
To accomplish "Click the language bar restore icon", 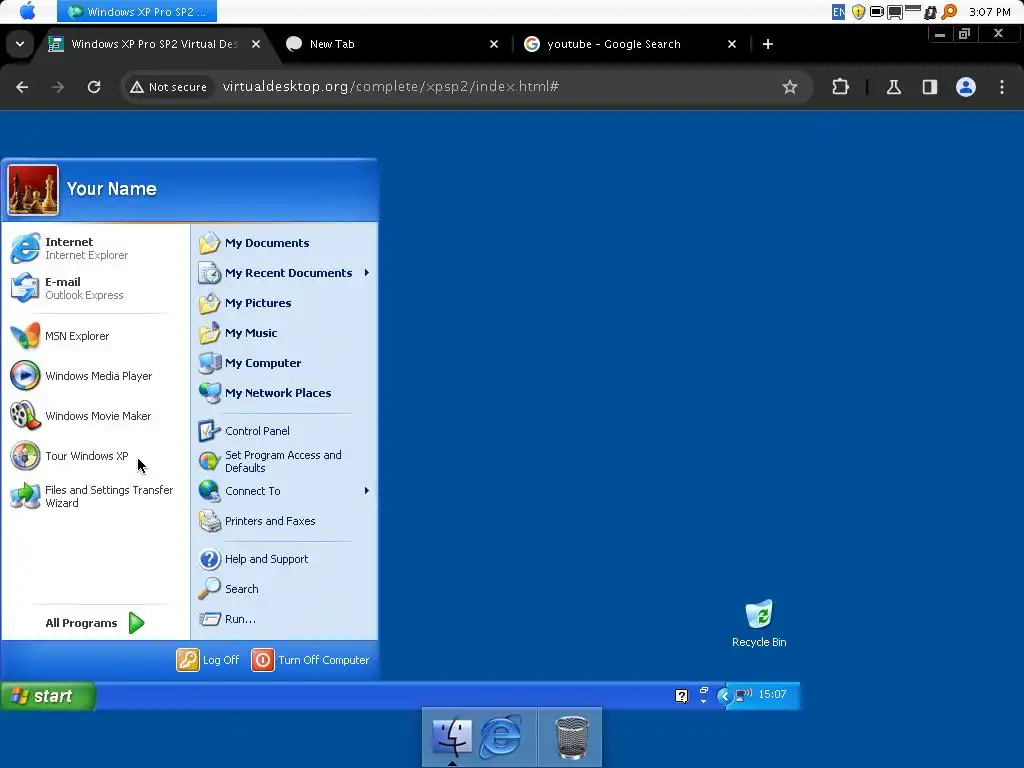I will pos(703,690).
